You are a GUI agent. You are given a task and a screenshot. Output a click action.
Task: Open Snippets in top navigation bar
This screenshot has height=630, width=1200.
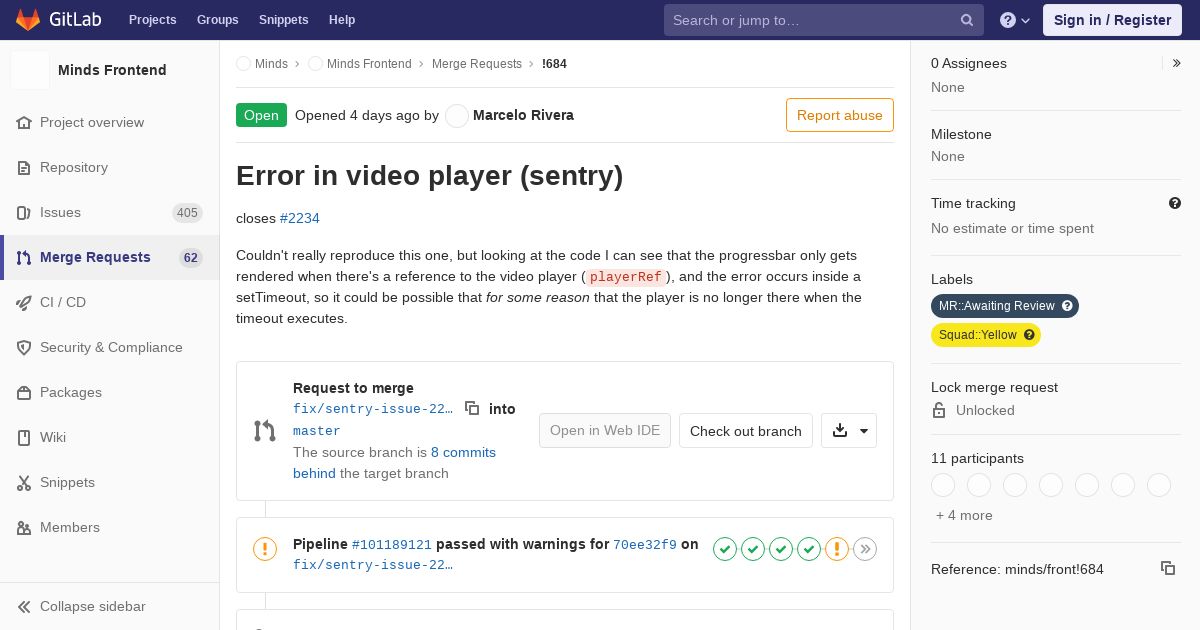tap(283, 20)
